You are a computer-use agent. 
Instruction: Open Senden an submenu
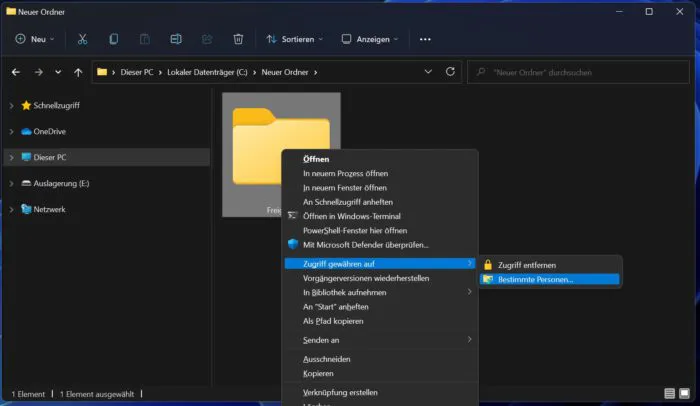(380, 340)
